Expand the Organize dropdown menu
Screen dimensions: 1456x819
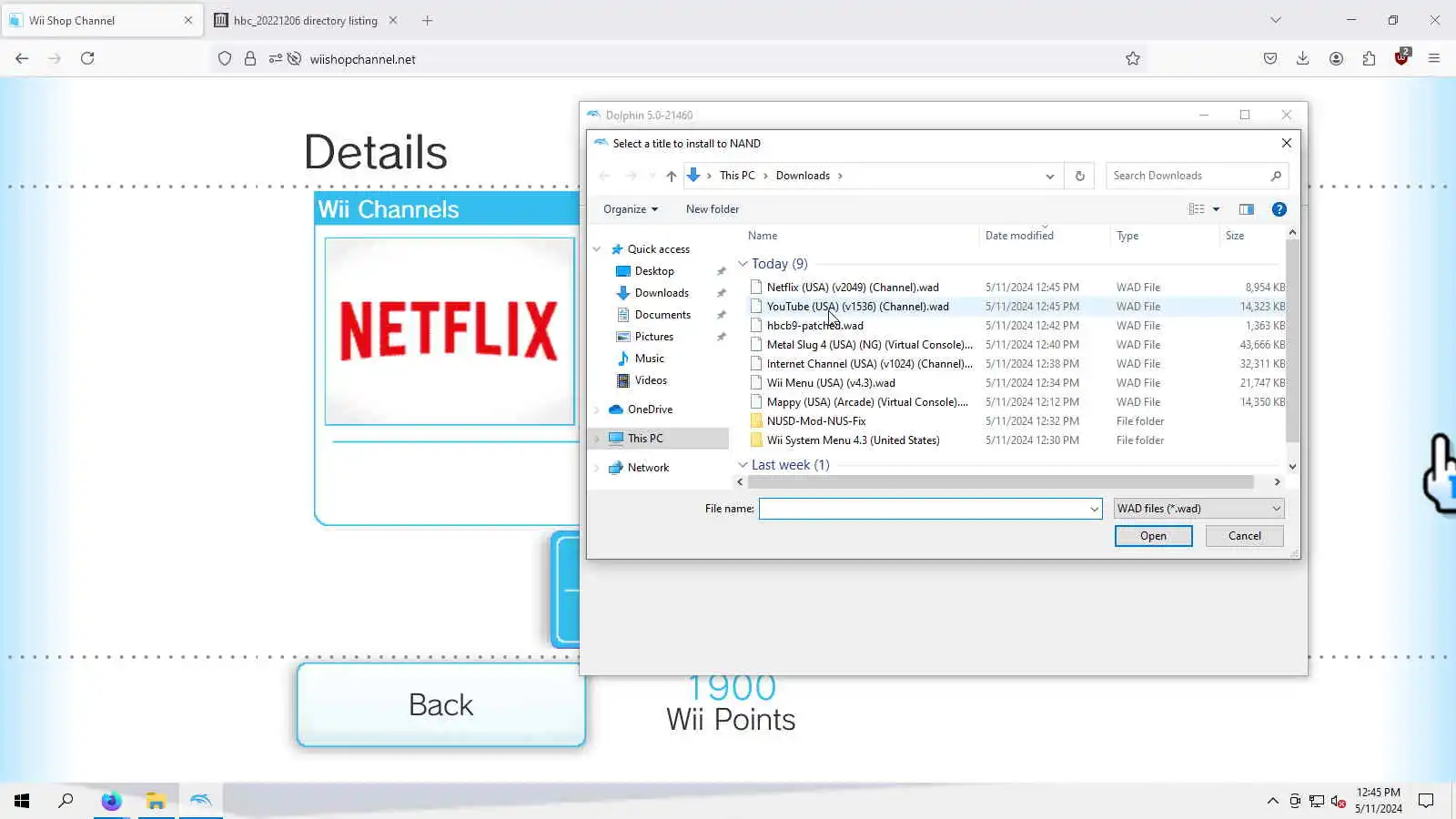point(631,209)
